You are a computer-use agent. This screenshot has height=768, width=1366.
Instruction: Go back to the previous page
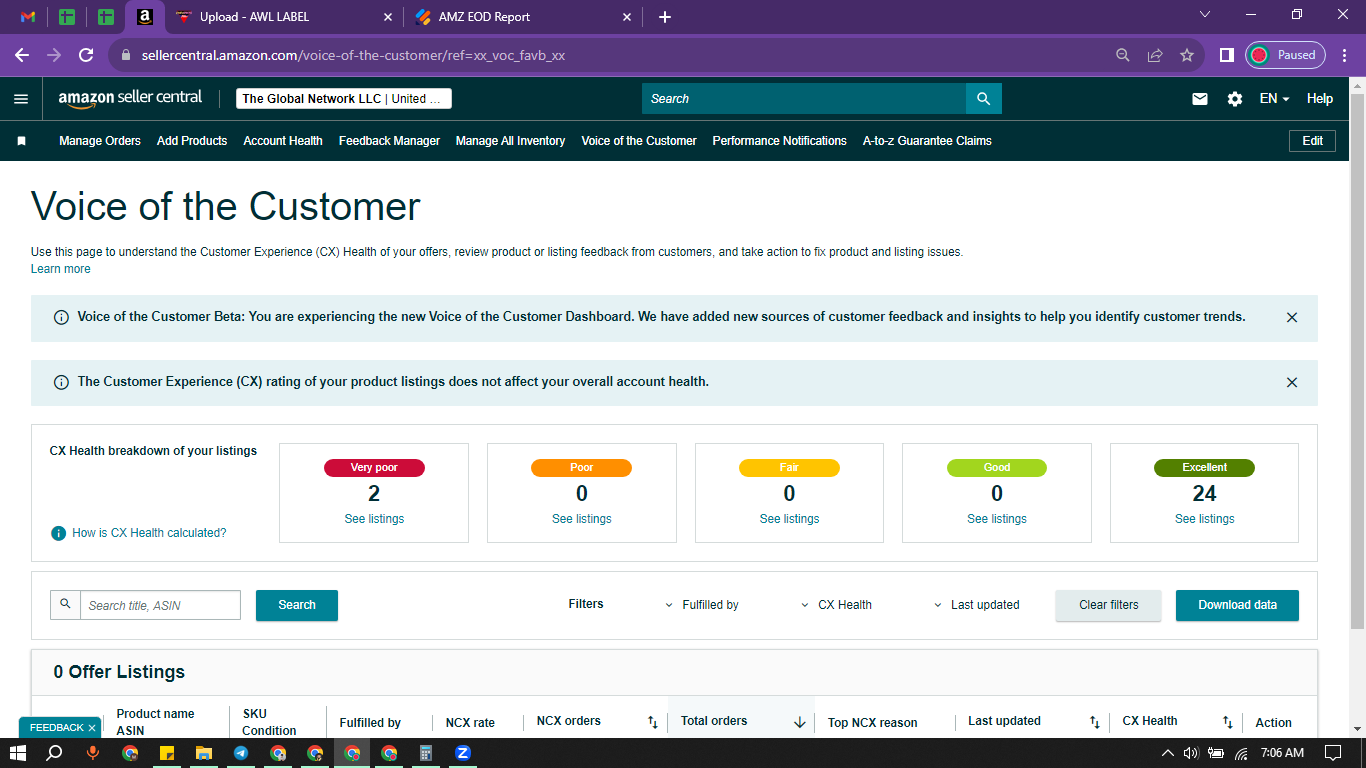coord(22,56)
